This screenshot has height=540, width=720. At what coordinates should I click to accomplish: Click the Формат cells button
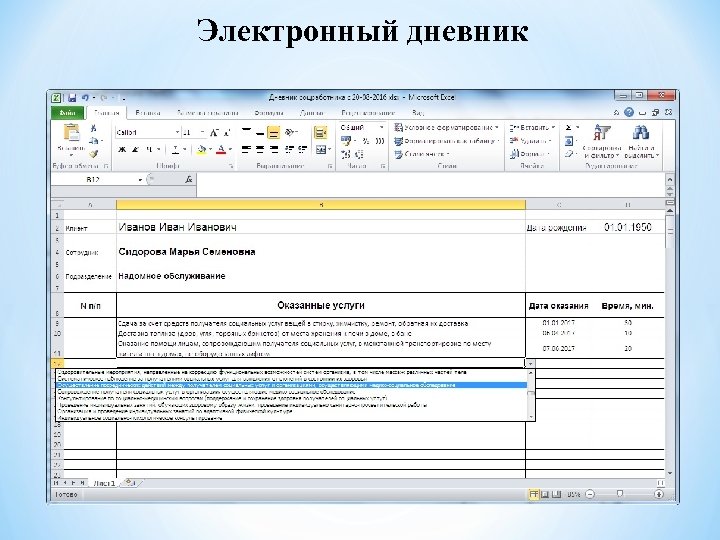point(529,154)
